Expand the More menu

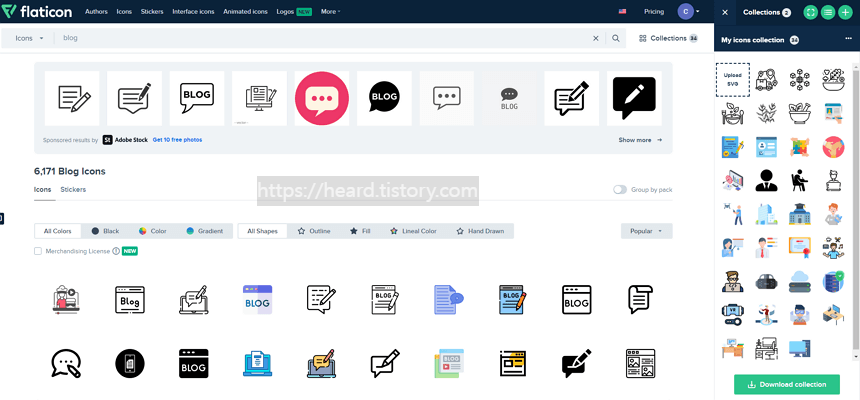click(330, 12)
